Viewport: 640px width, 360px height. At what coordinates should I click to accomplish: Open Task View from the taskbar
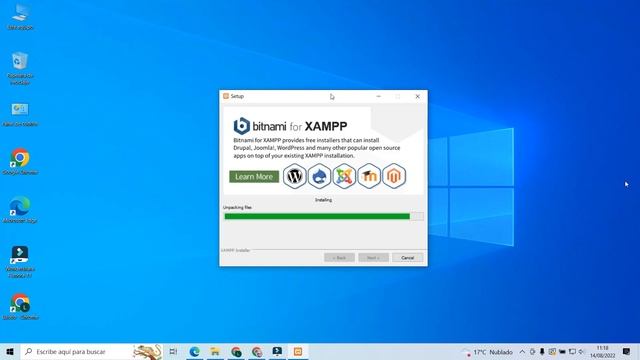(173, 351)
